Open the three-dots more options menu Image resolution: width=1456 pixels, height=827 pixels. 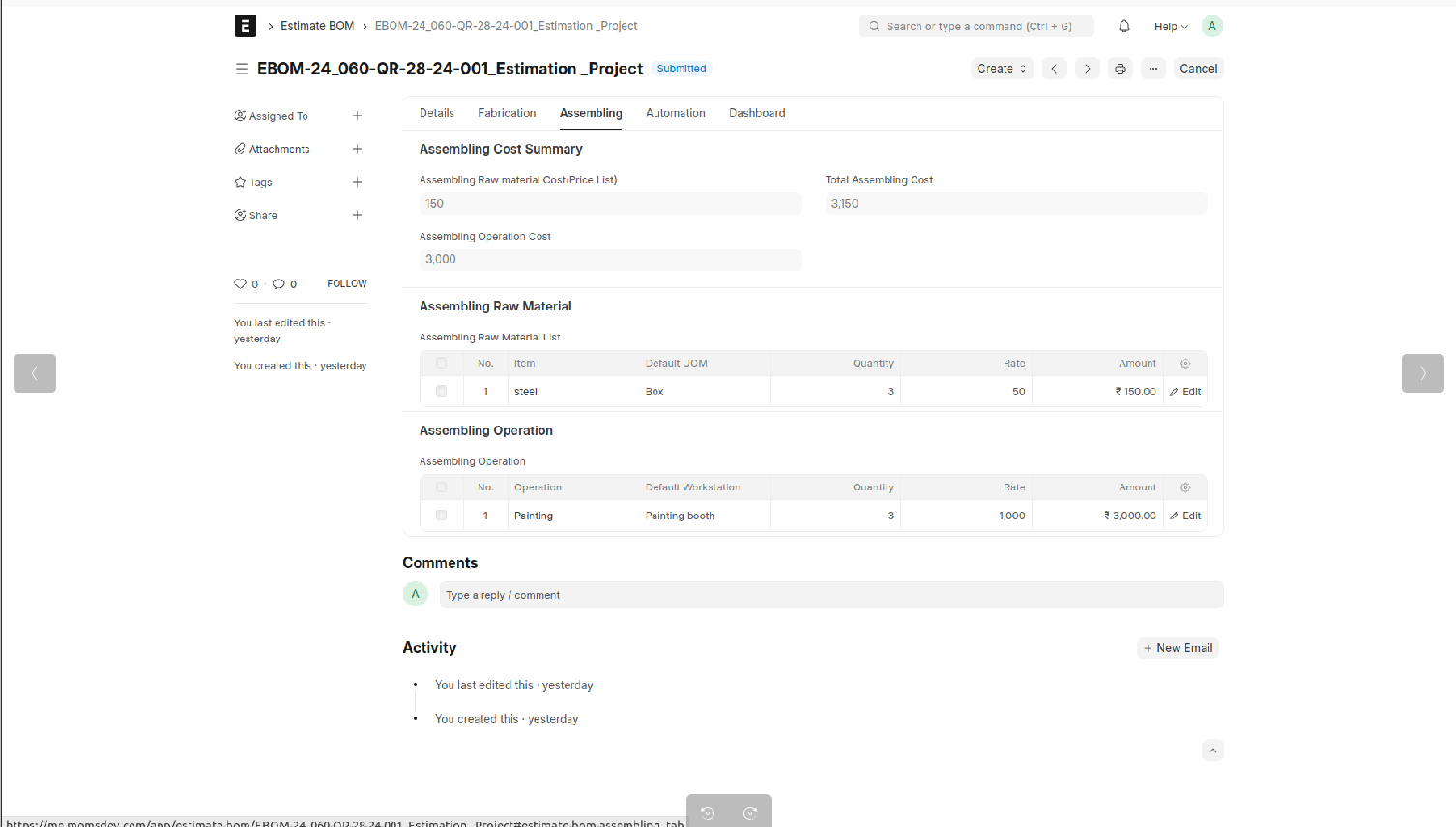coord(1153,69)
